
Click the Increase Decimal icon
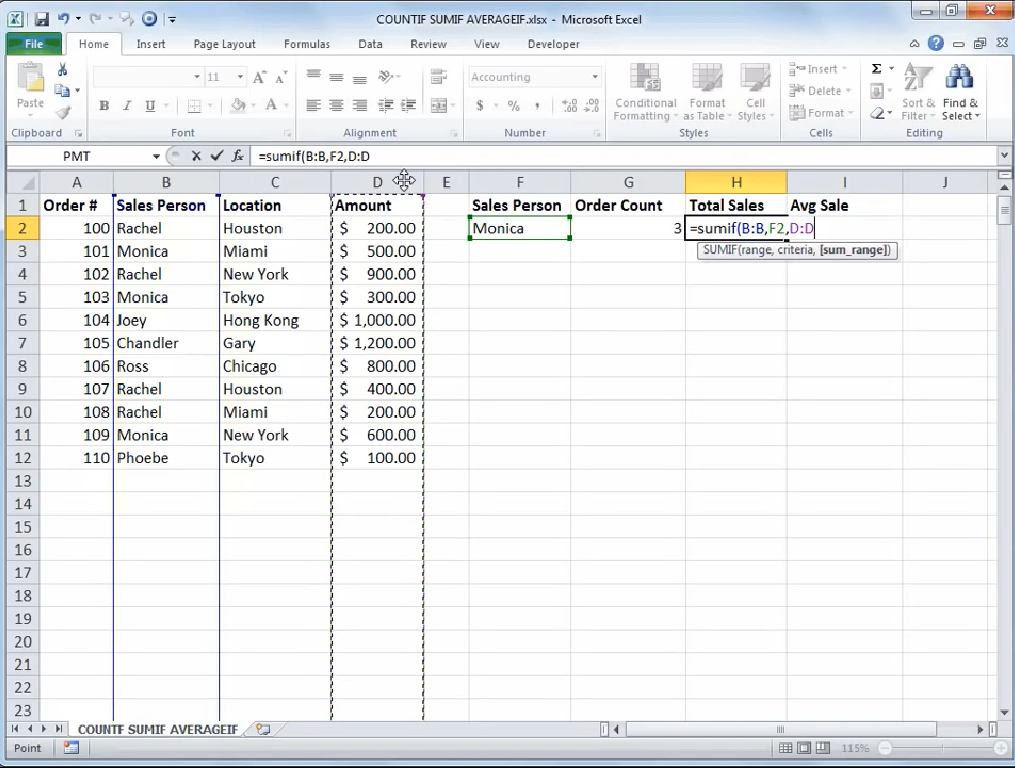click(x=567, y=104)
